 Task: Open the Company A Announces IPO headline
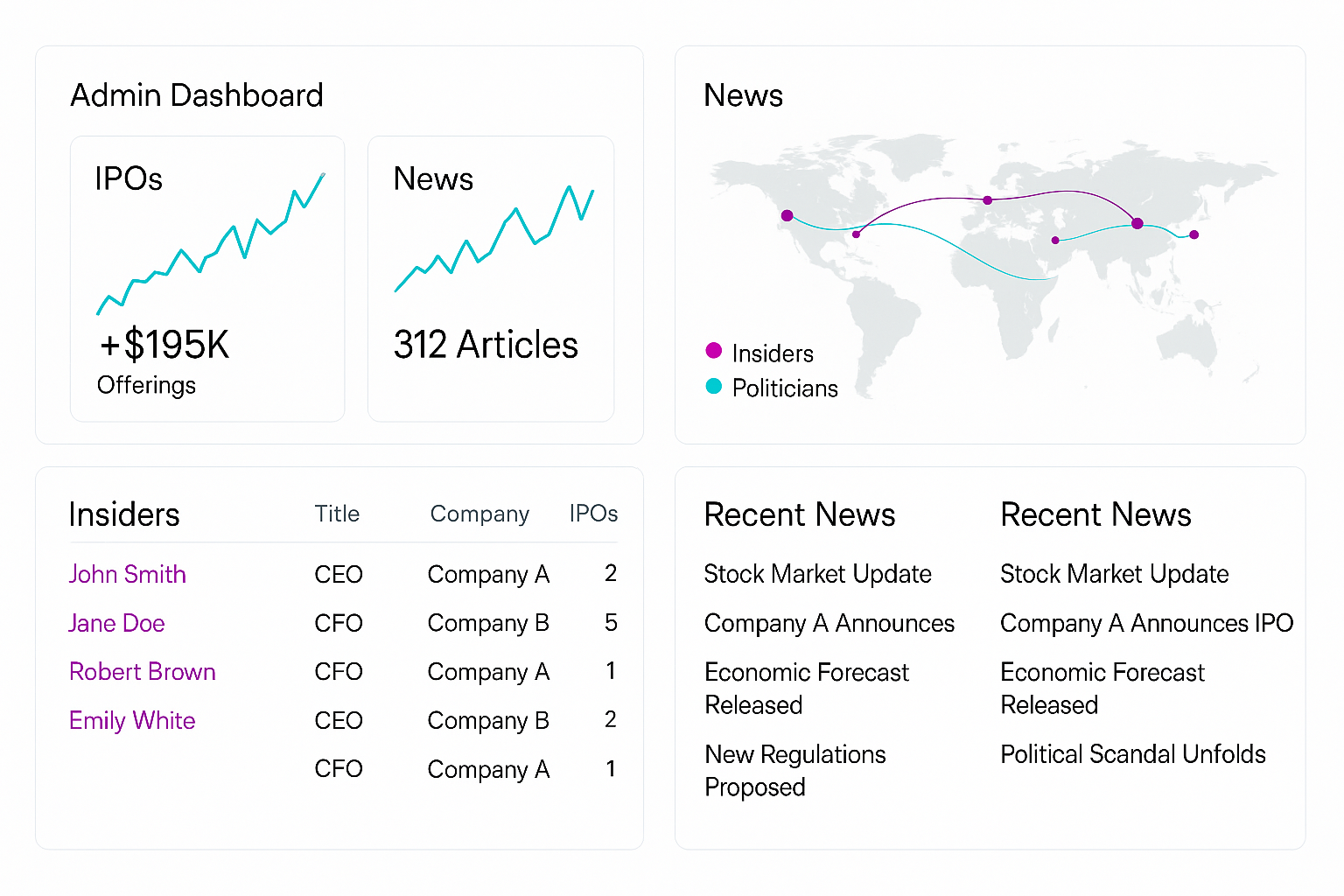[x=1146, y=623]
